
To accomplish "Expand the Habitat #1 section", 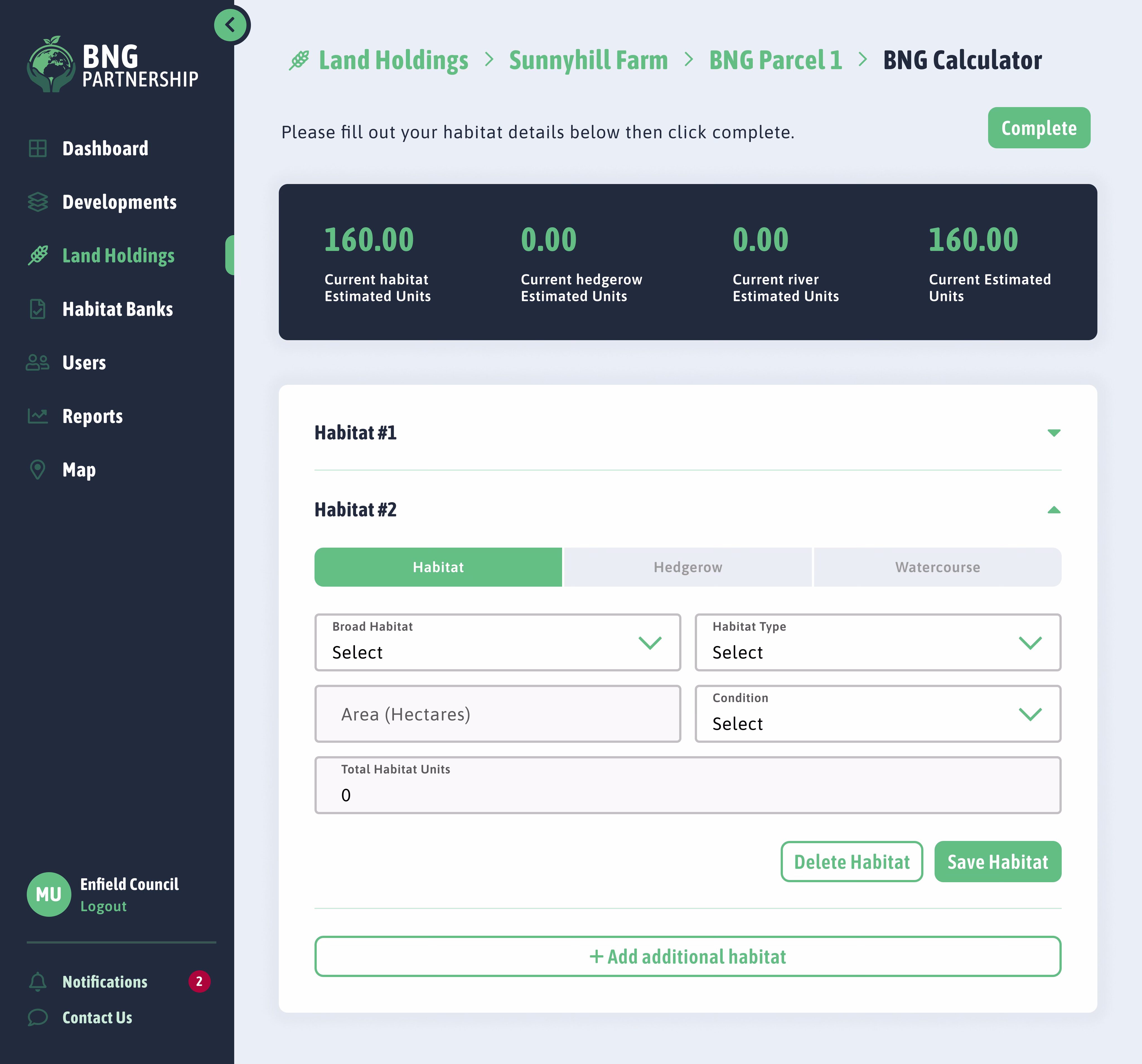I will click(1053, 433).
